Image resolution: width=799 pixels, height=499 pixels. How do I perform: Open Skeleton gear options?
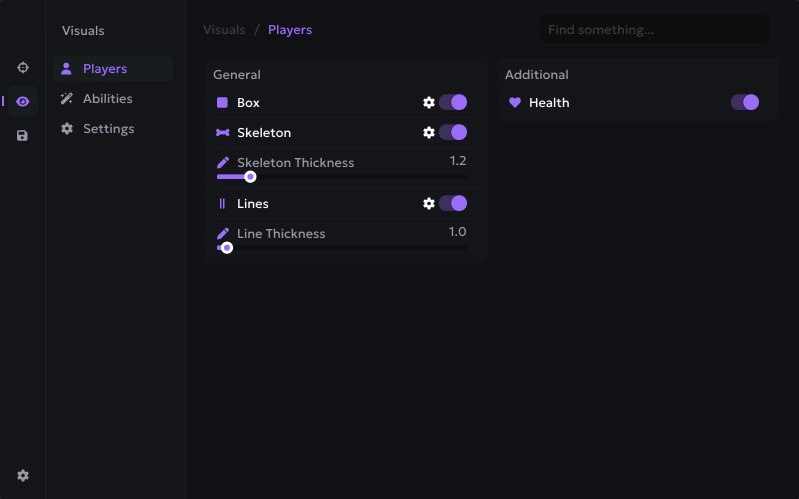pos(429,132)
